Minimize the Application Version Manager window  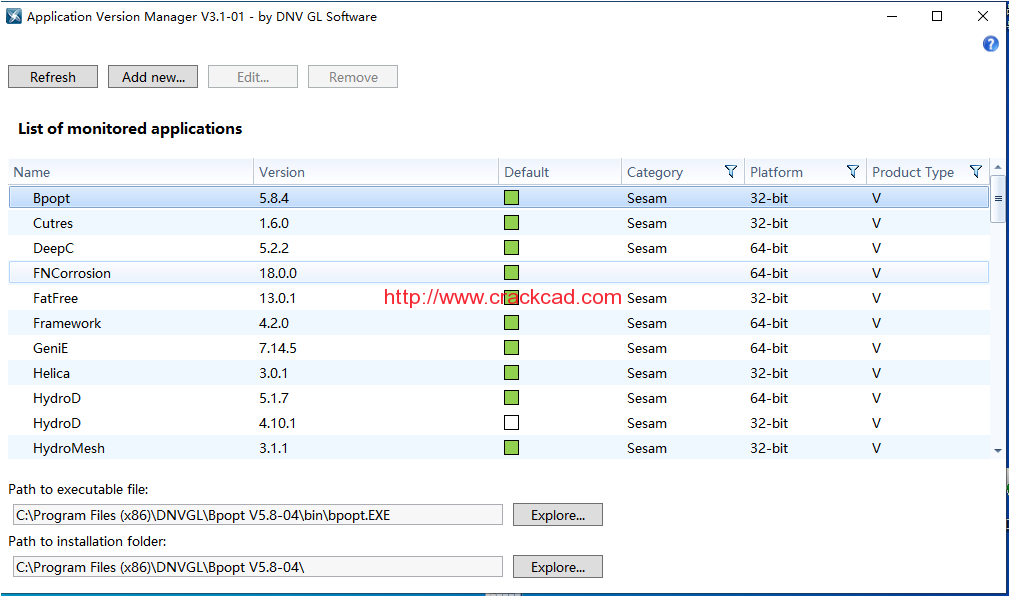click(x=891, y=16)
